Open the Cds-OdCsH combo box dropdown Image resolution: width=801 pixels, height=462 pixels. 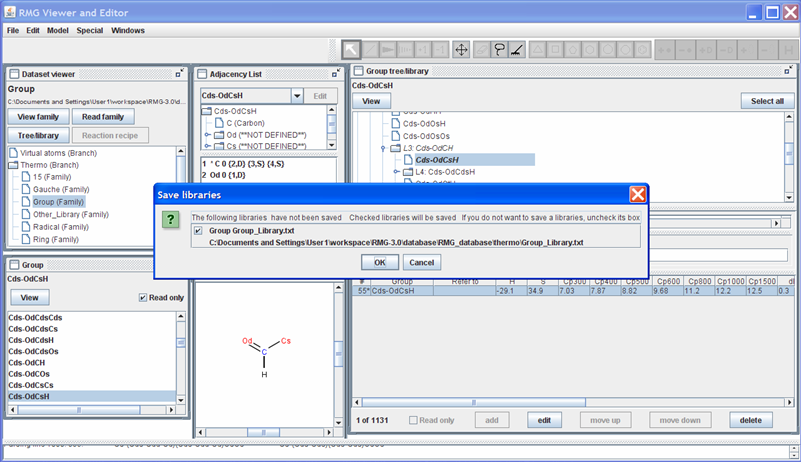click(297, 96)
